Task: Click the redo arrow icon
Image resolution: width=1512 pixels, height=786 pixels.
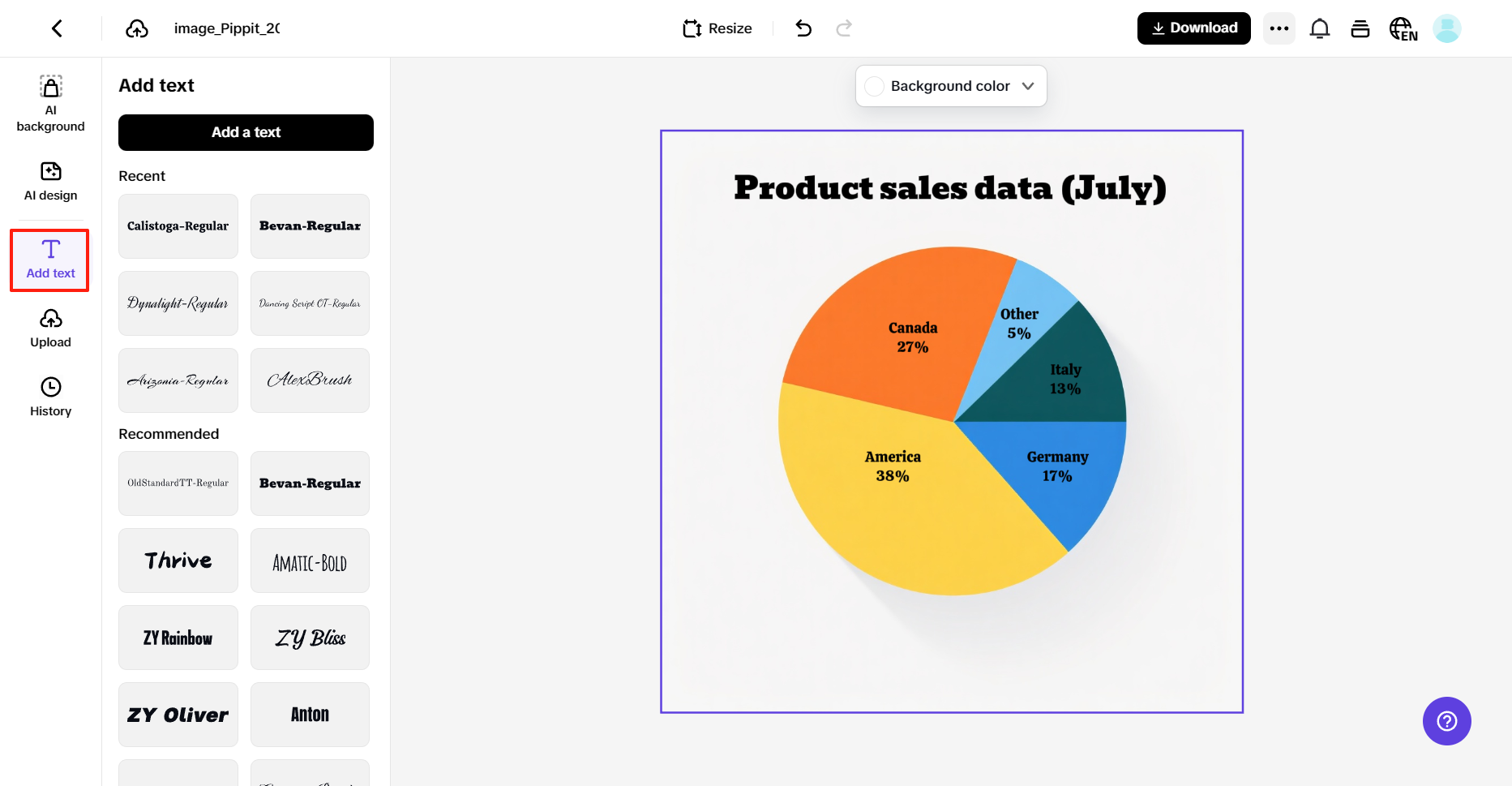Action: click(x=844, y=28)
